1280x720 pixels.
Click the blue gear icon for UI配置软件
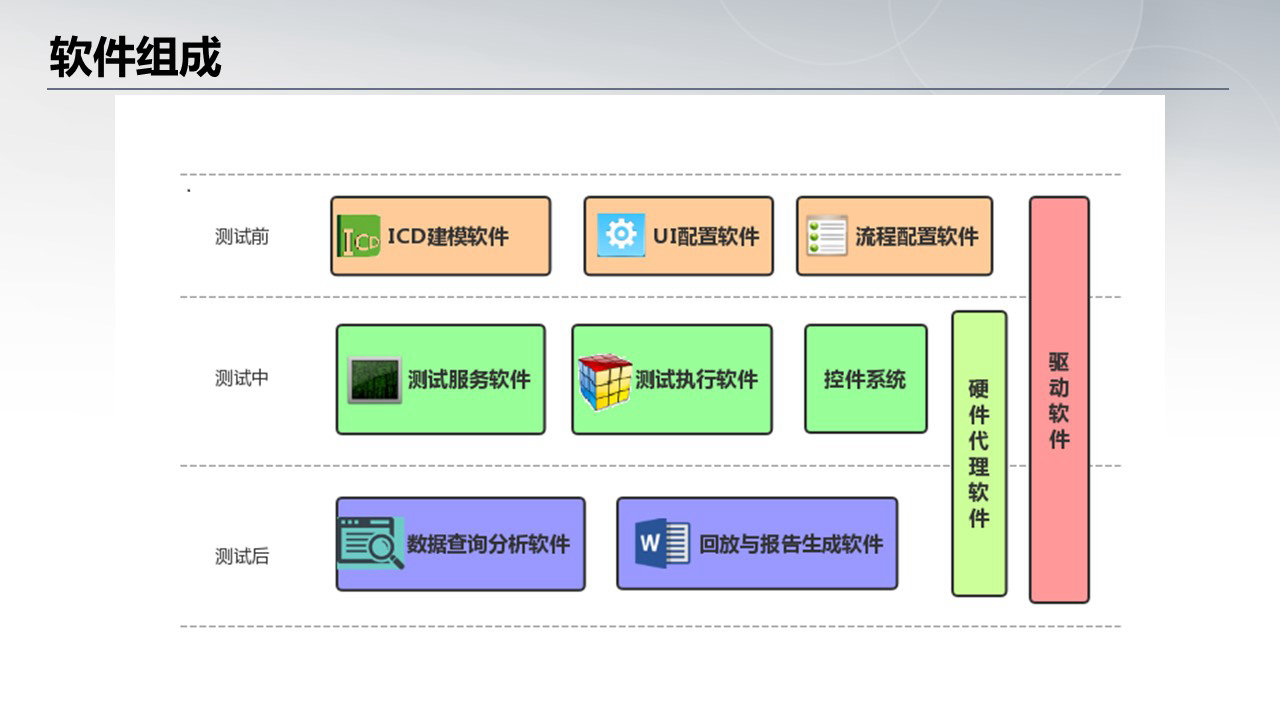[621, 236]
